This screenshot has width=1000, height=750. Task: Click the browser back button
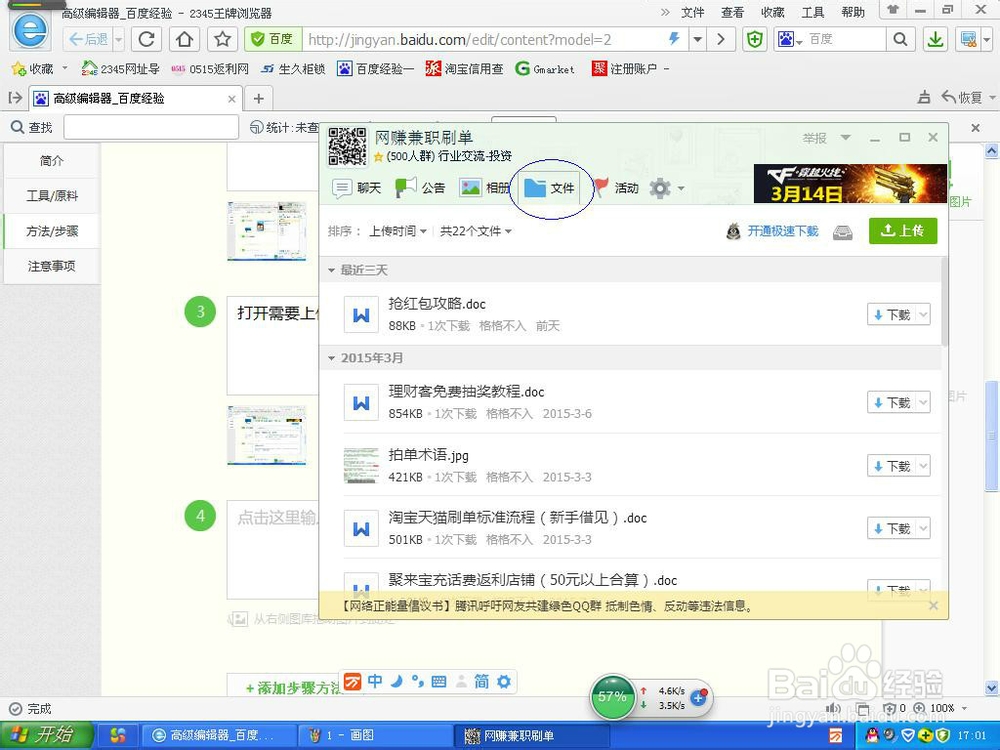88,40
